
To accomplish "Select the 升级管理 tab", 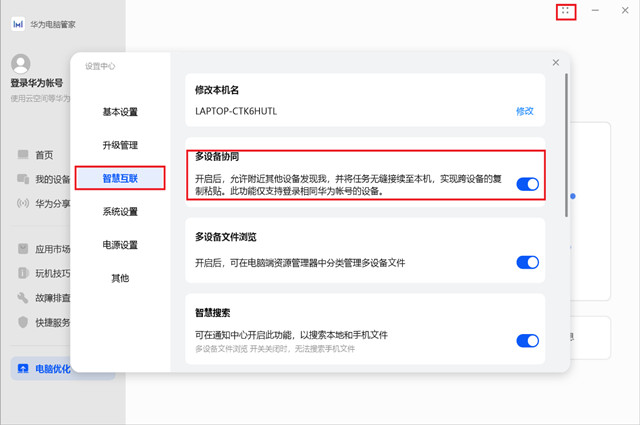I will [120, 145].
